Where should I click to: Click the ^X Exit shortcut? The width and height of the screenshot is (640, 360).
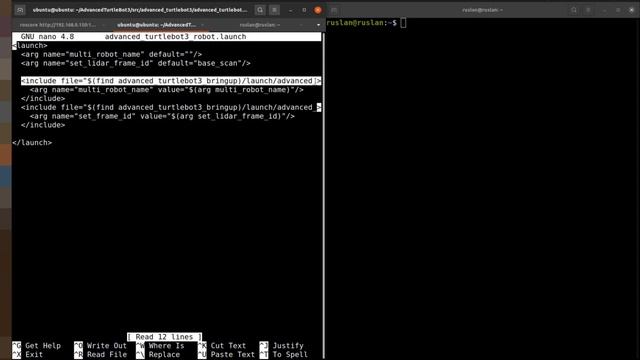click(28, 355)
